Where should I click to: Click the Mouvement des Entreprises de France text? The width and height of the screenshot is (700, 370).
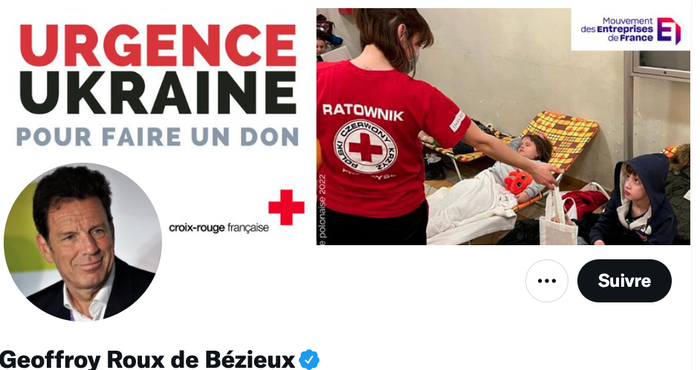click(x=617, y=29)
